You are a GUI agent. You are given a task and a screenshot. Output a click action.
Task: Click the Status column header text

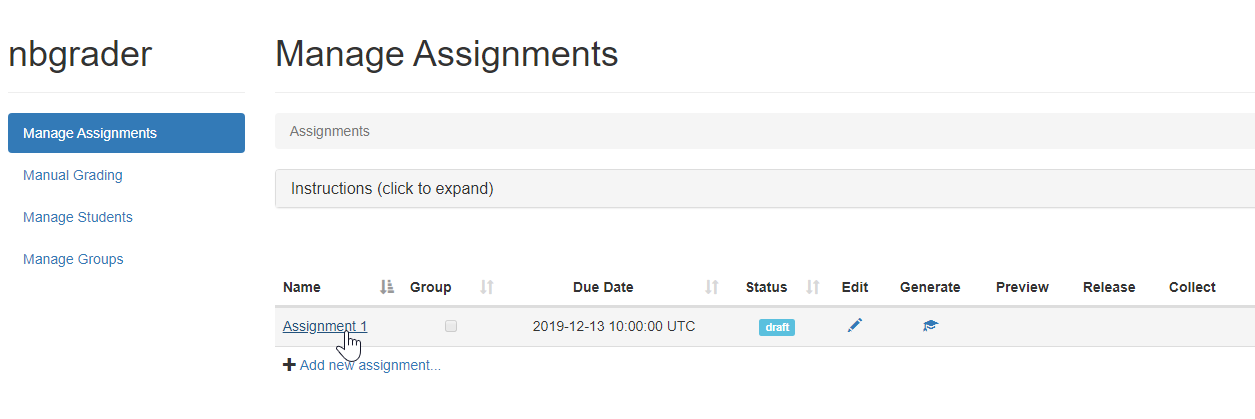point(766,287)
